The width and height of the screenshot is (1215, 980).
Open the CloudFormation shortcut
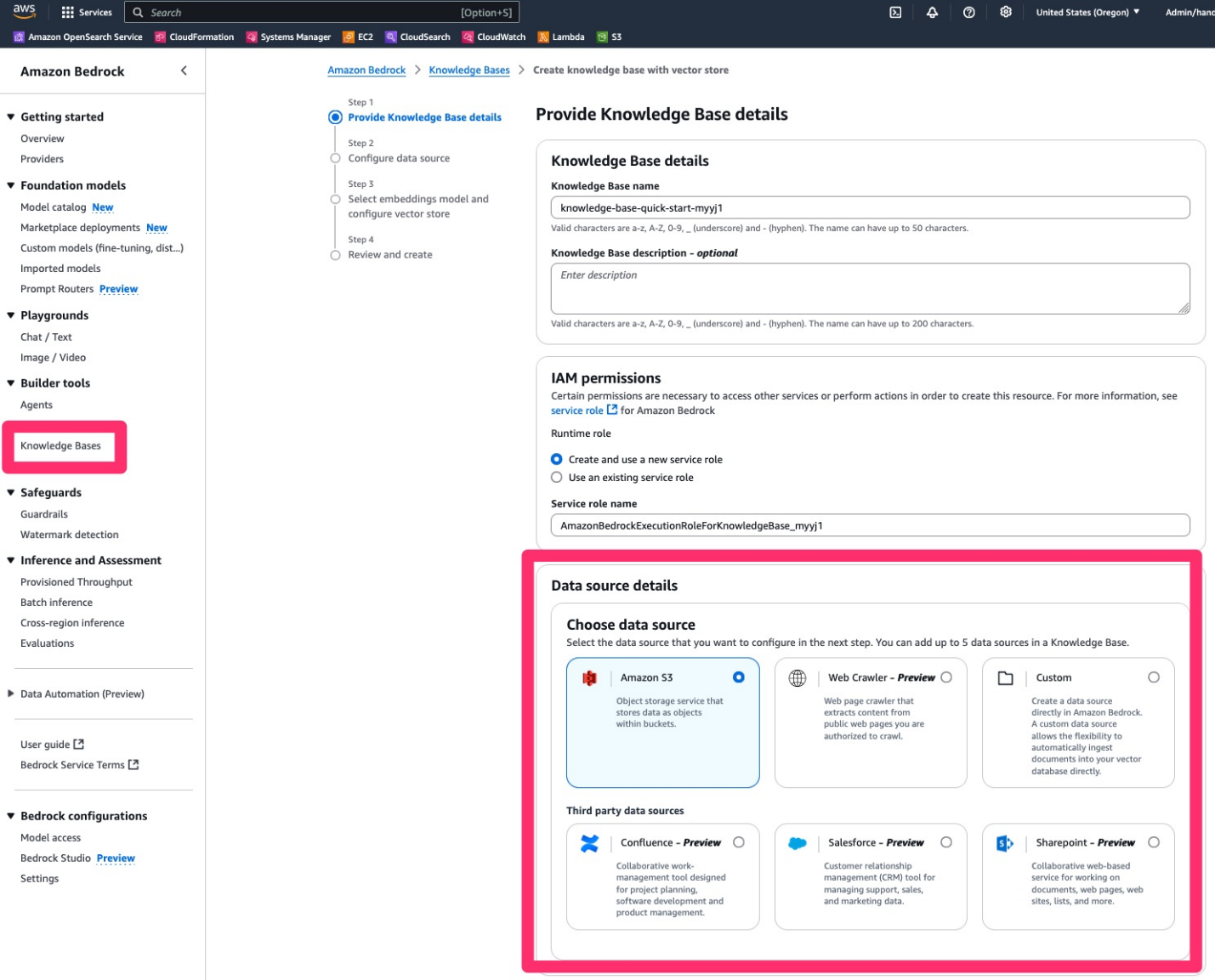194,37
